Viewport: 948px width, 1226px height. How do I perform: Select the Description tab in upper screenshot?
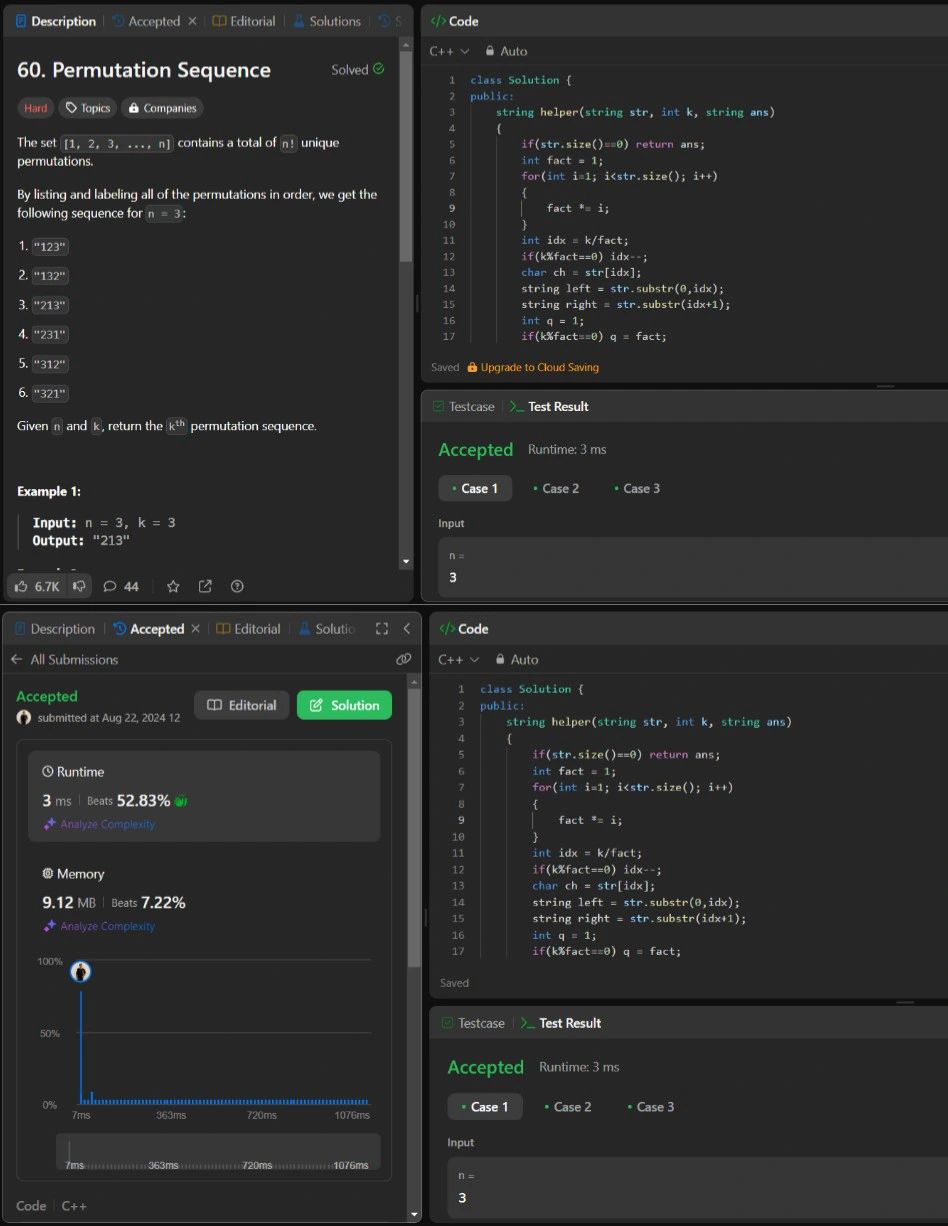tap(56, 21)
